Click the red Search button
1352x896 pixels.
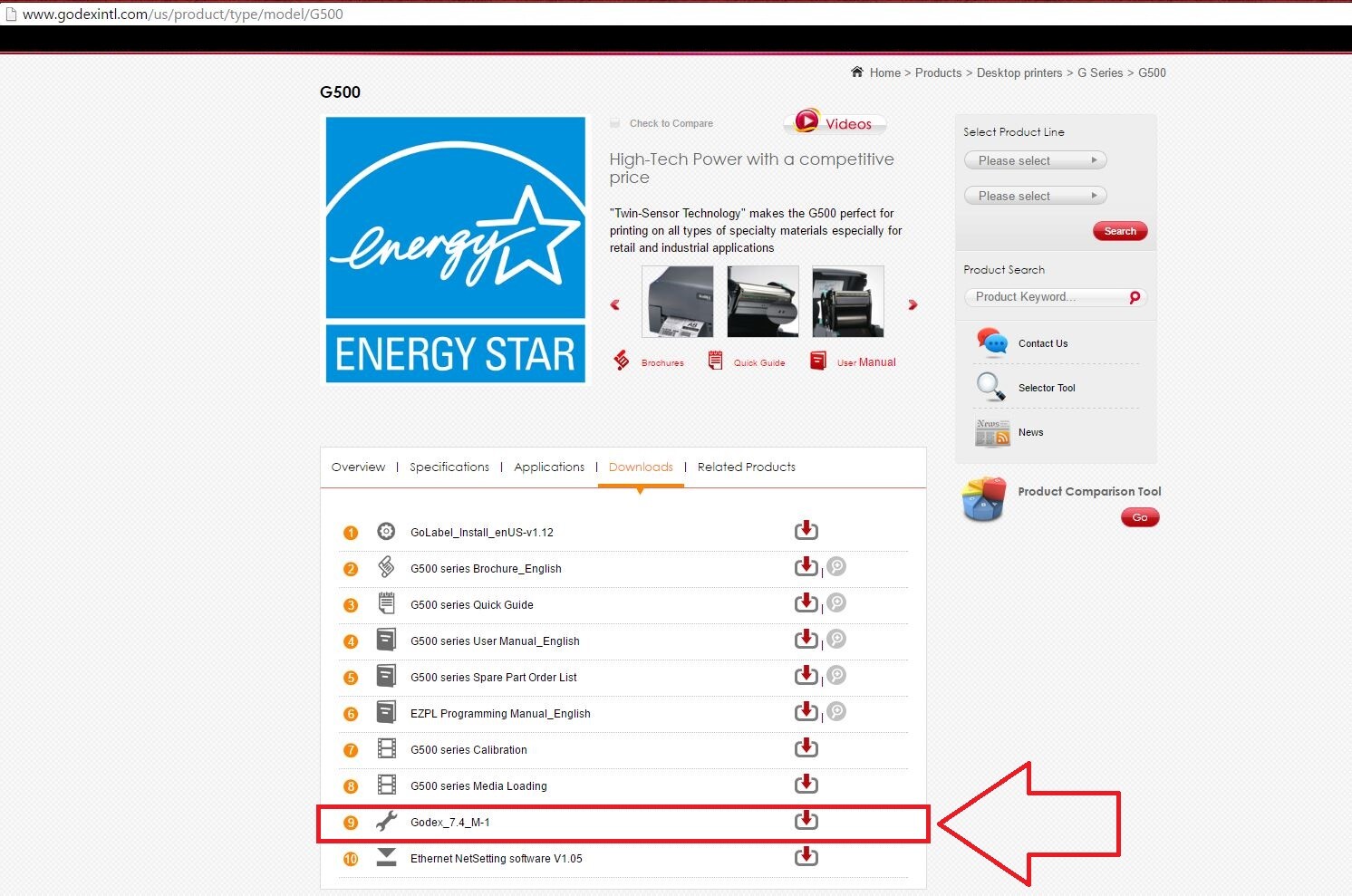point(1120,231)
